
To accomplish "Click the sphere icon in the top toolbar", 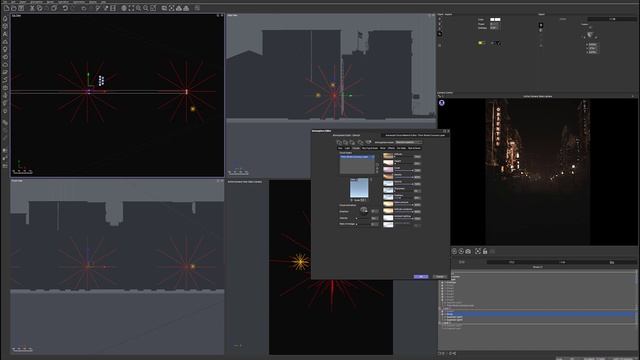I will (x=124, y=8).
